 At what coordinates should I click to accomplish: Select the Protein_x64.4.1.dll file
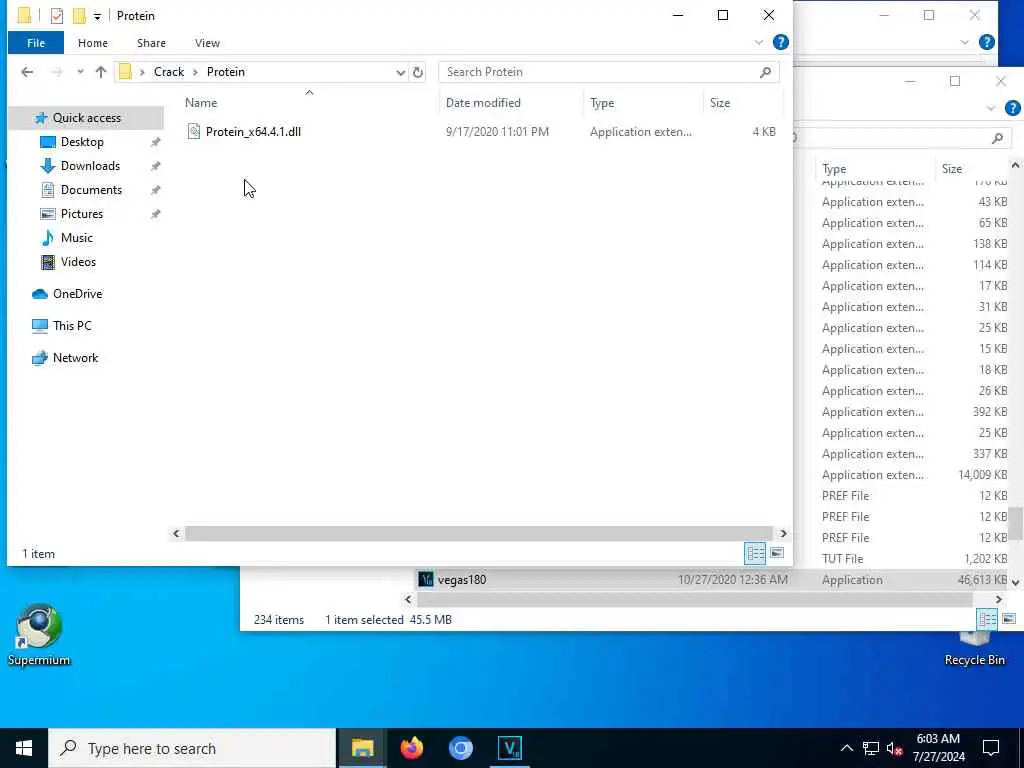(253, 132)
